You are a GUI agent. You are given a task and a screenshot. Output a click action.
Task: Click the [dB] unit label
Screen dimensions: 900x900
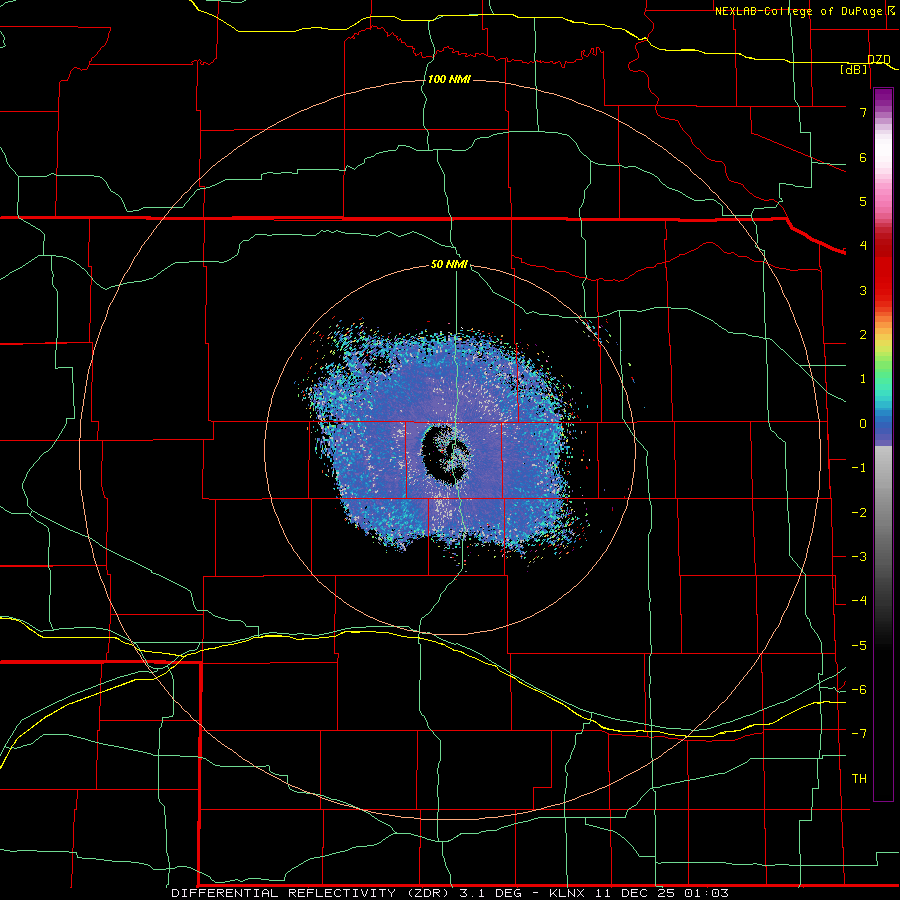[x=854, y=69]
